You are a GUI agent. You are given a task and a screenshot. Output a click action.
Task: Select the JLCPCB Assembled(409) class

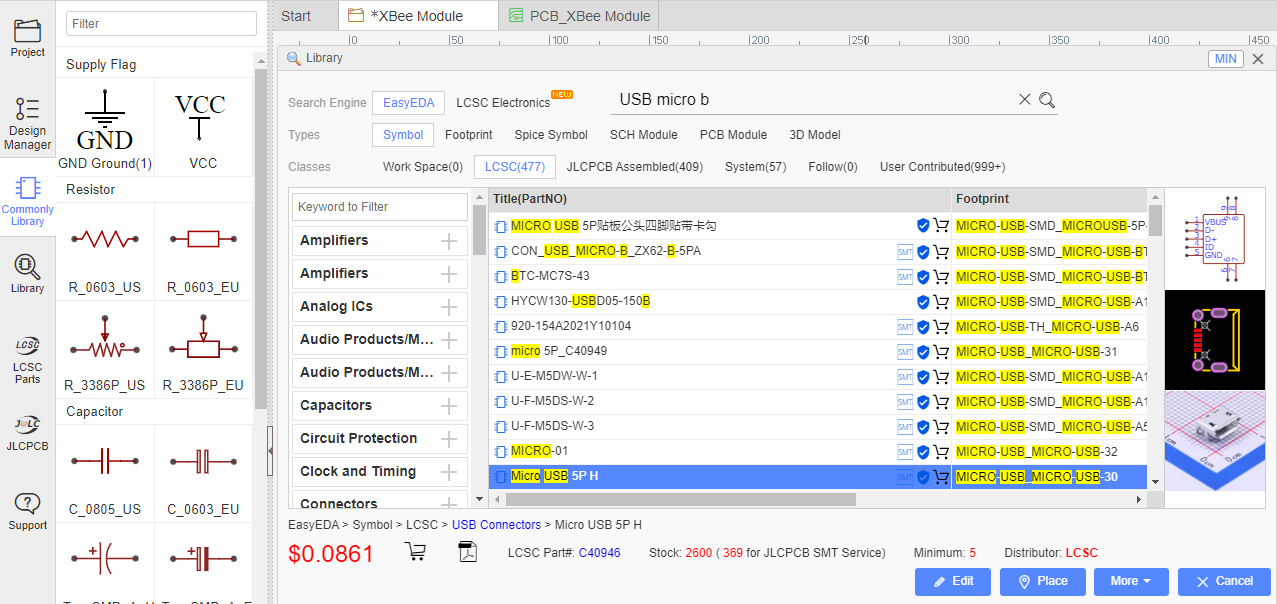(x=635, y=167)
